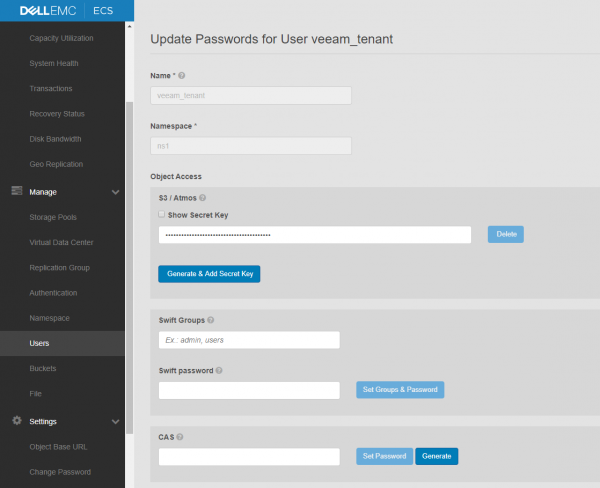Go to Namespace in the sidebar
The height and width of the screenshot is (488, 600).
(x=50, y=317)
